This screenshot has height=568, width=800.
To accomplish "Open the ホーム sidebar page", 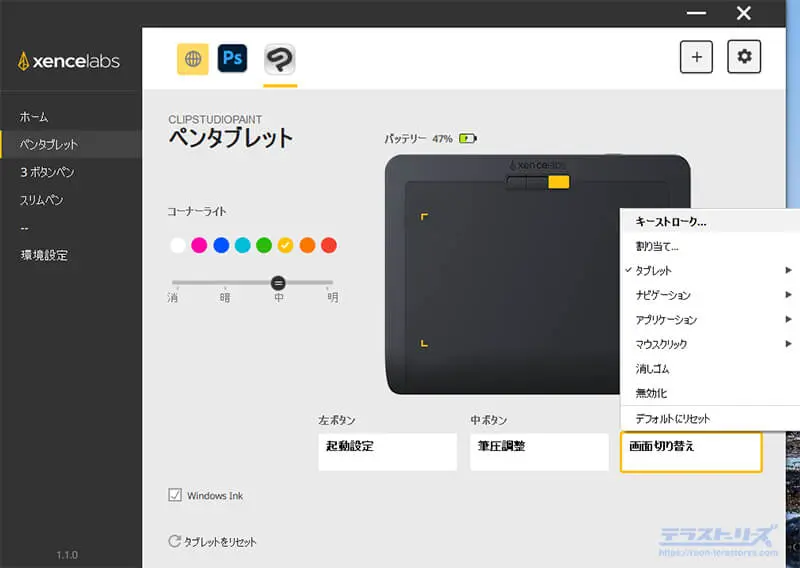I will tap(71, 117).
